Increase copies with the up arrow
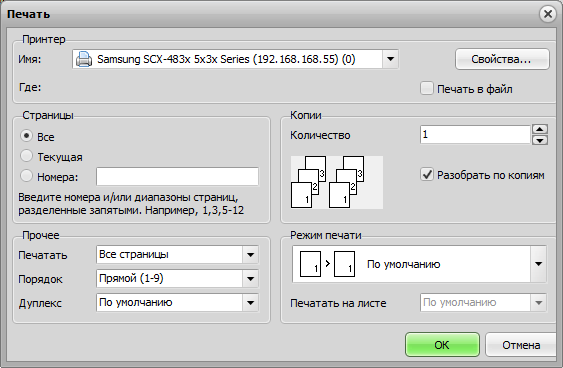Screen dimensions: 563x368 [x=540, y=129]
